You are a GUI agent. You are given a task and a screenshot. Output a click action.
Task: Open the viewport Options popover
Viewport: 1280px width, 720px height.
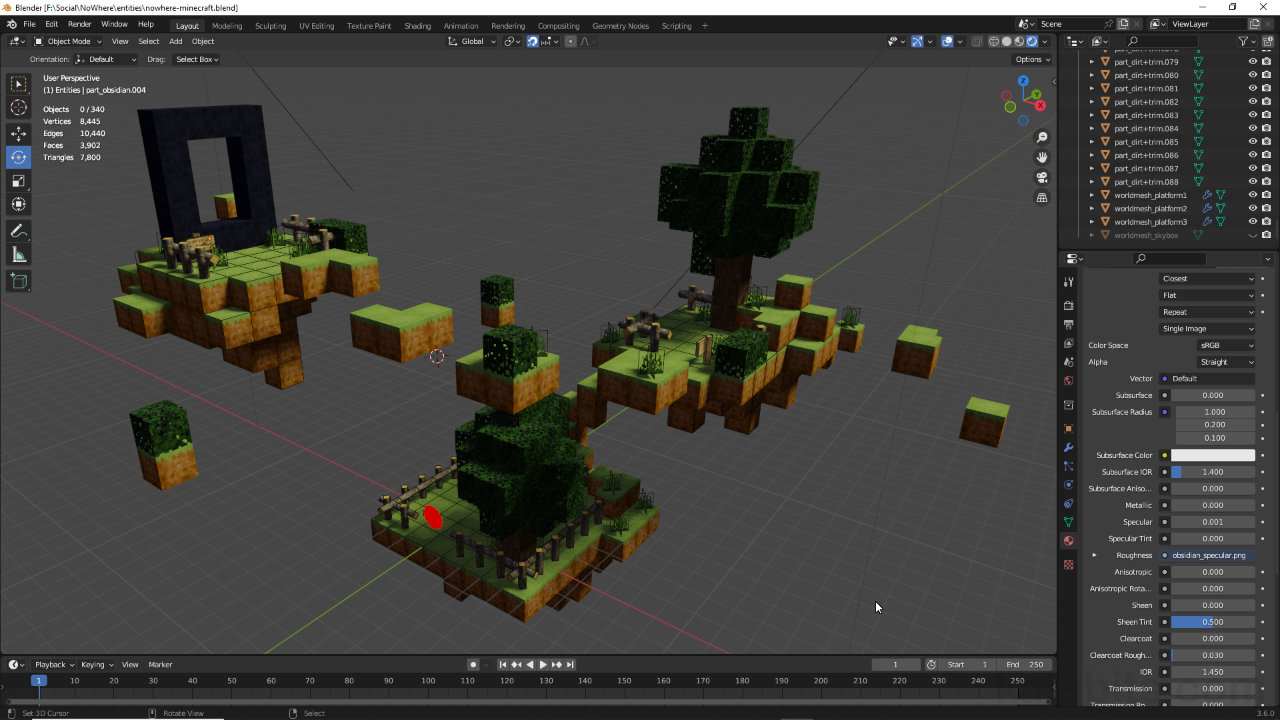pos(1033,59)
